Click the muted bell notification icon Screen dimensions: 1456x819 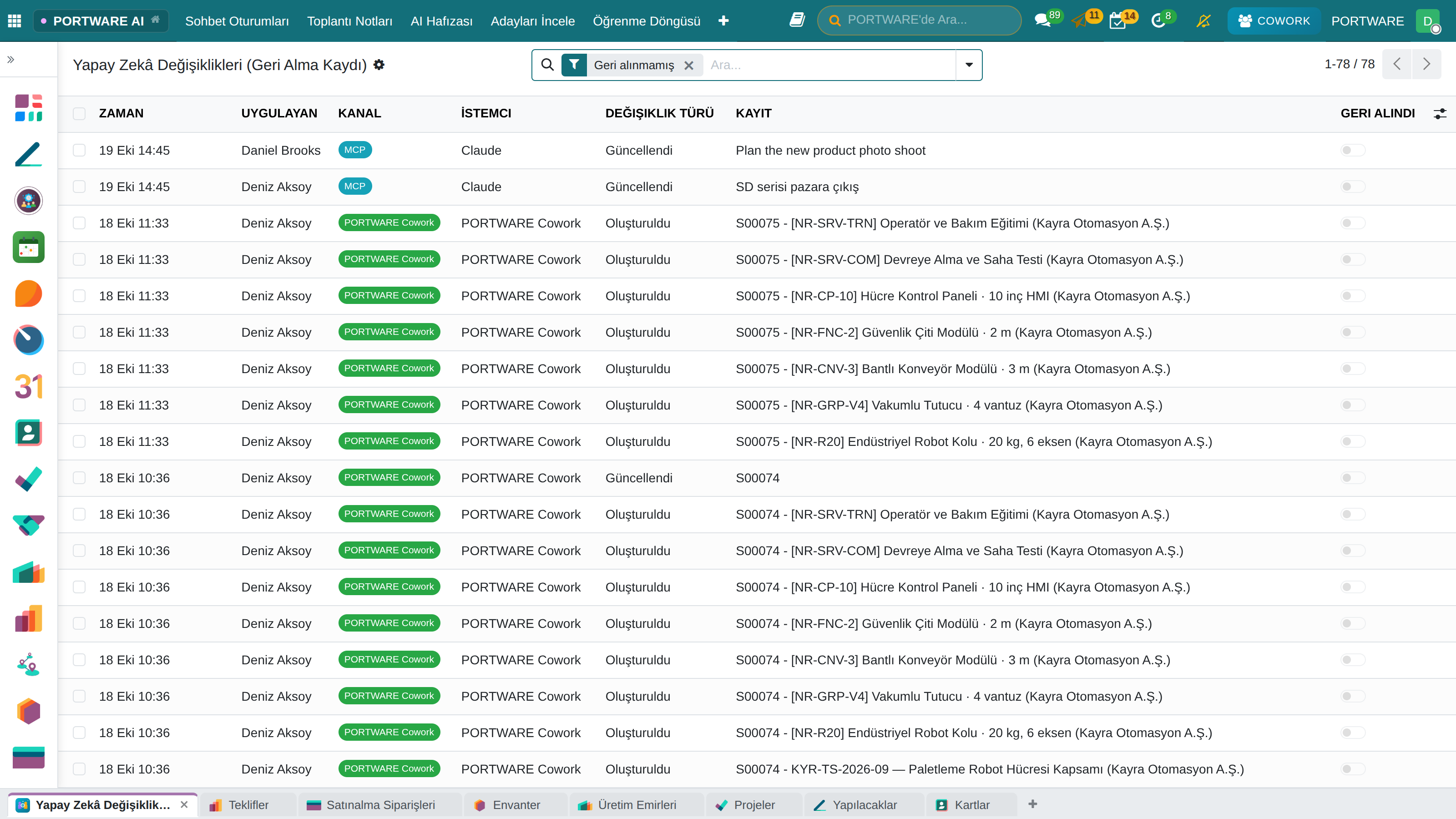pyautogui.click(x=1203, y=21)
